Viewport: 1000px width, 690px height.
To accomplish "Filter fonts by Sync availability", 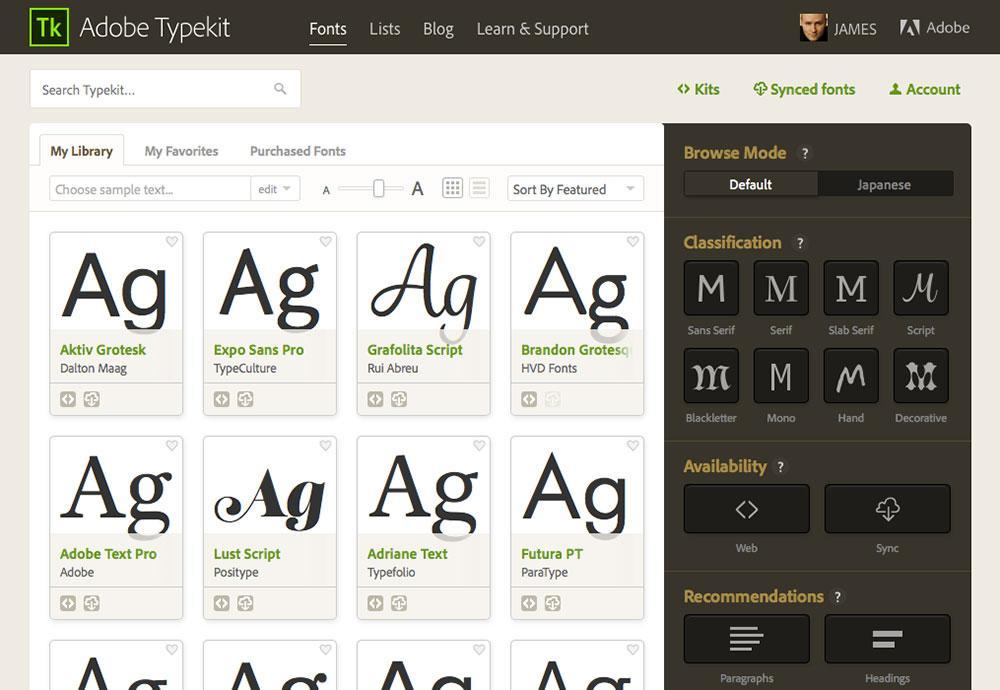I will 887,509.
